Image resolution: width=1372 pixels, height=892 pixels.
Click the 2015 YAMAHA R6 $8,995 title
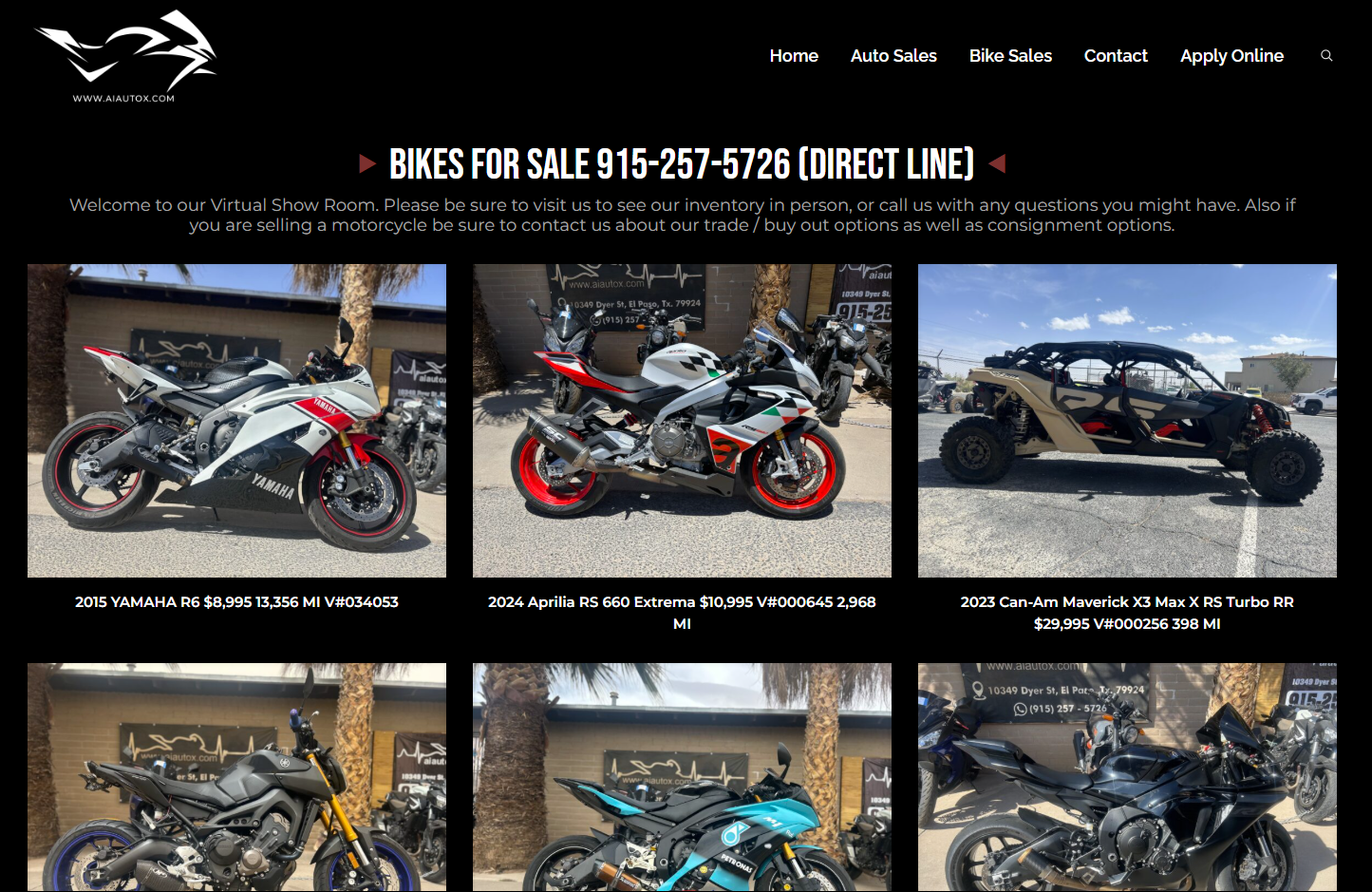[x=236, y=601]
